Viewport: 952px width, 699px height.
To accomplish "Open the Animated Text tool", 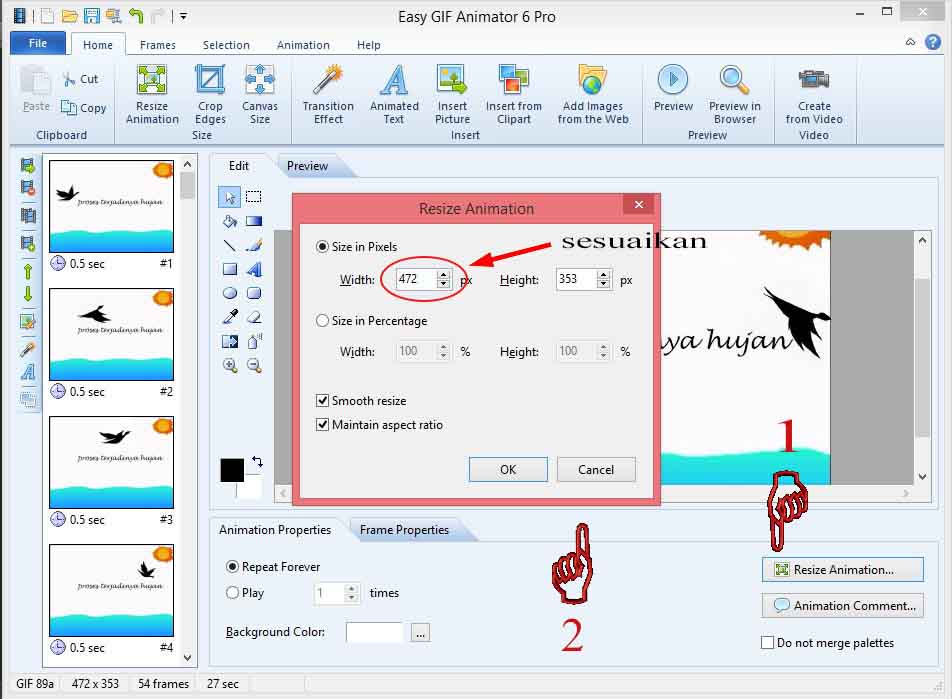I will click(x=393, y=95).
